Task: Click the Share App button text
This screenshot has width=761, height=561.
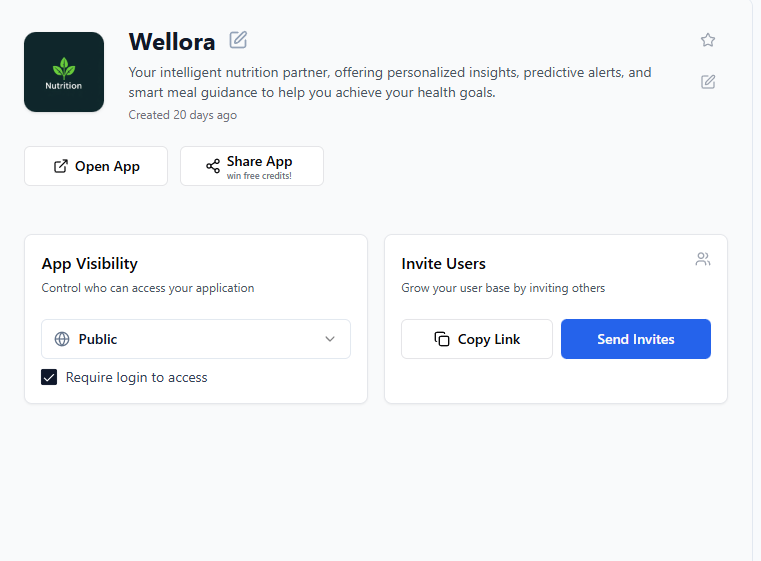Action: pos(259,161)
